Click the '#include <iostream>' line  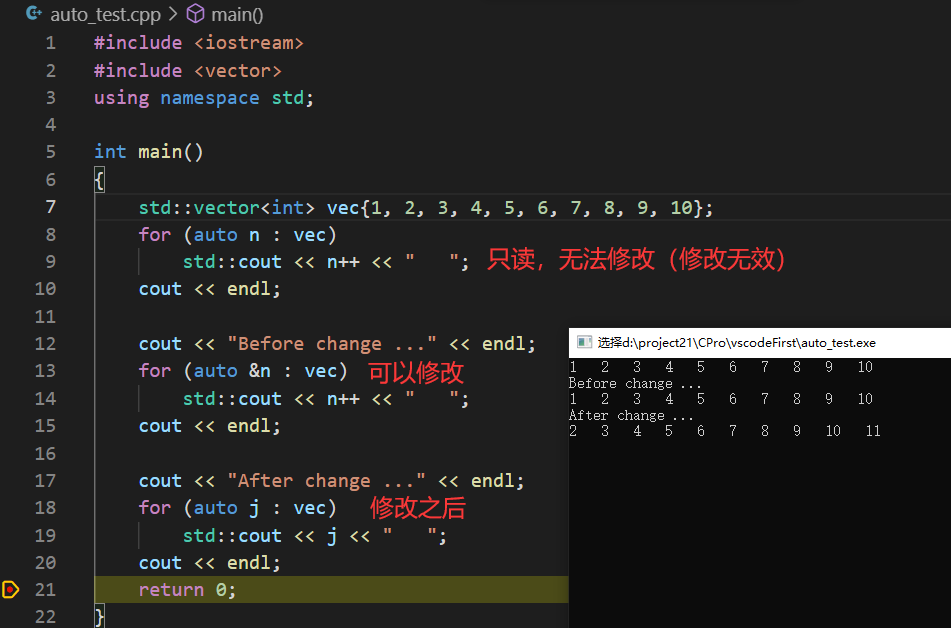coord(198,42)
